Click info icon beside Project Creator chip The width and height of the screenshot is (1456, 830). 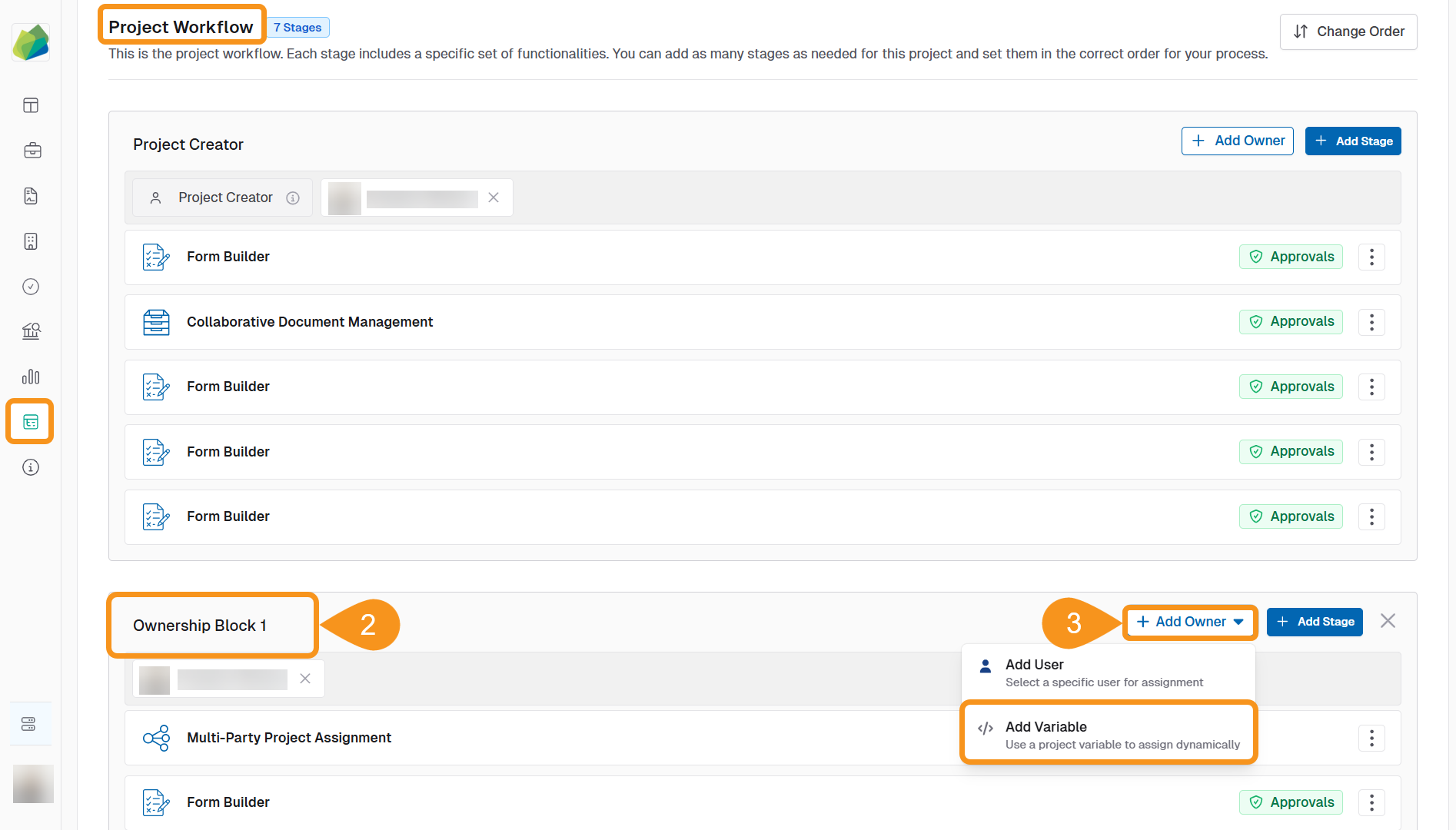(293, 198)
